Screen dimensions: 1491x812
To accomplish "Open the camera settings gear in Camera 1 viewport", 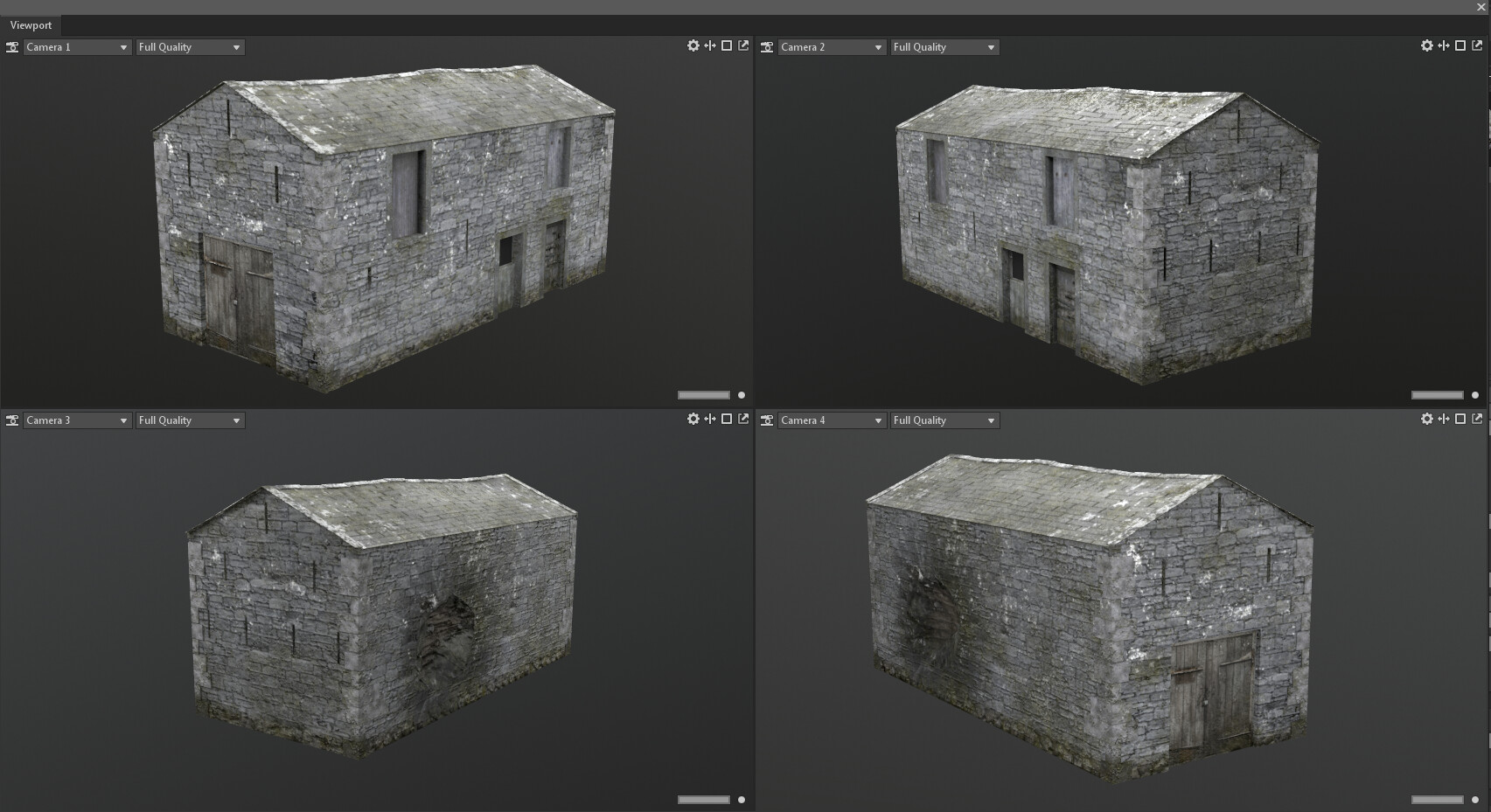I will [693, 45].
